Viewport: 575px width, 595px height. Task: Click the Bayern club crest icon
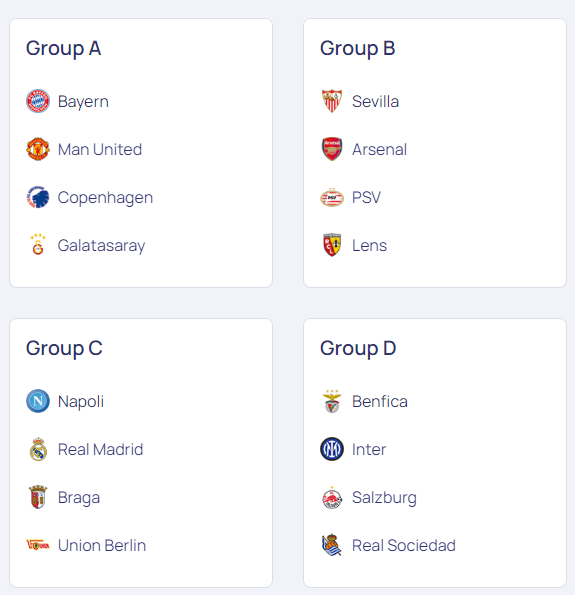click(38, 101)
